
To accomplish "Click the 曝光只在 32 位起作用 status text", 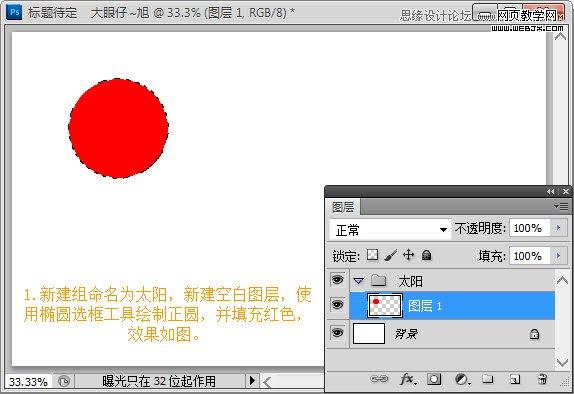I will point(159,381).
